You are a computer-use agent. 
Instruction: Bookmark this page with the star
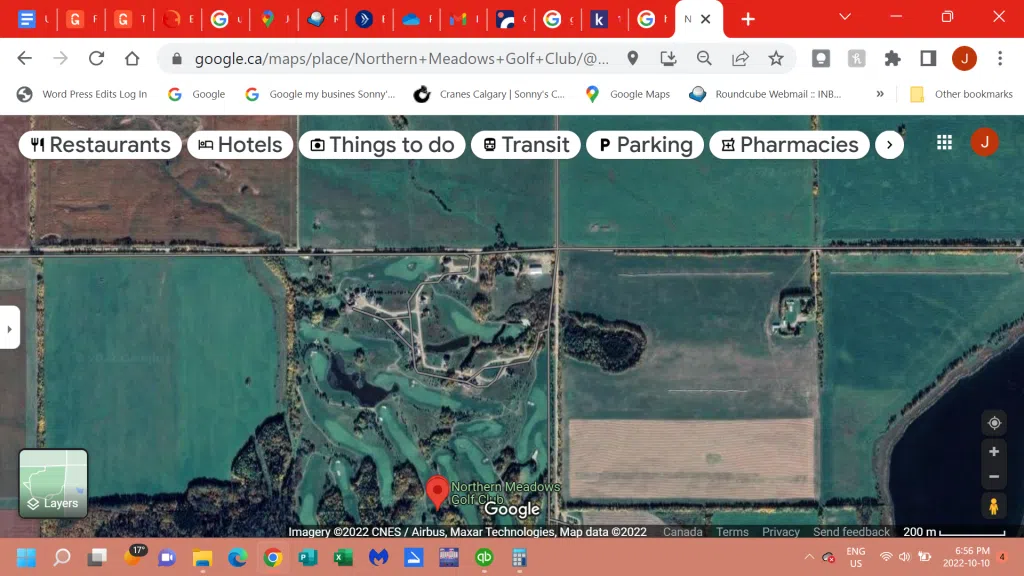tap(776, 59)
